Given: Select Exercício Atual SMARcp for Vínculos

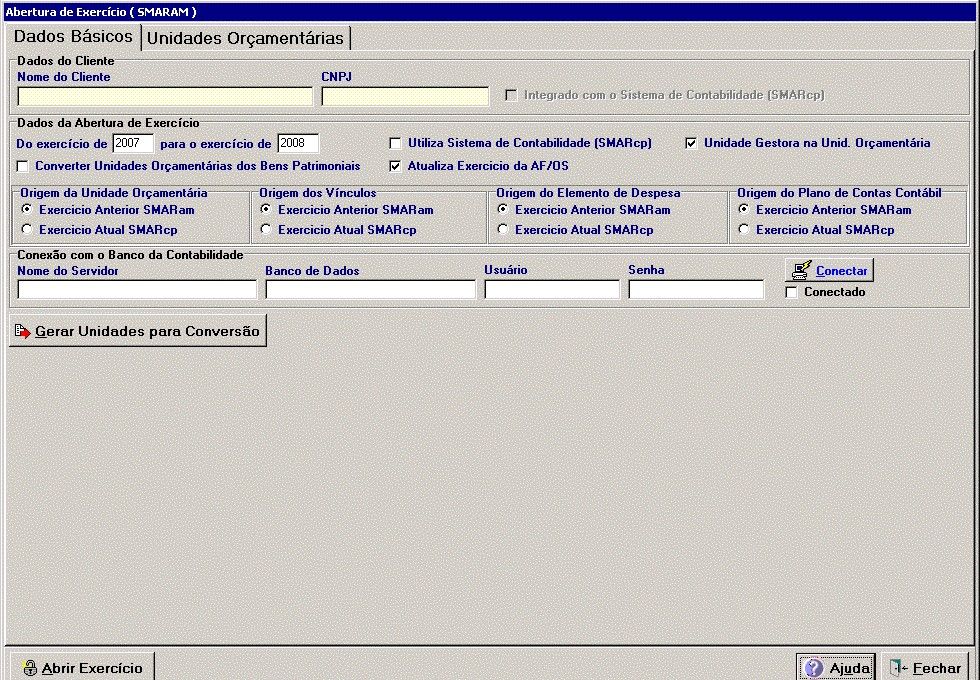Looking at the screenshot, I should point(266,229).
